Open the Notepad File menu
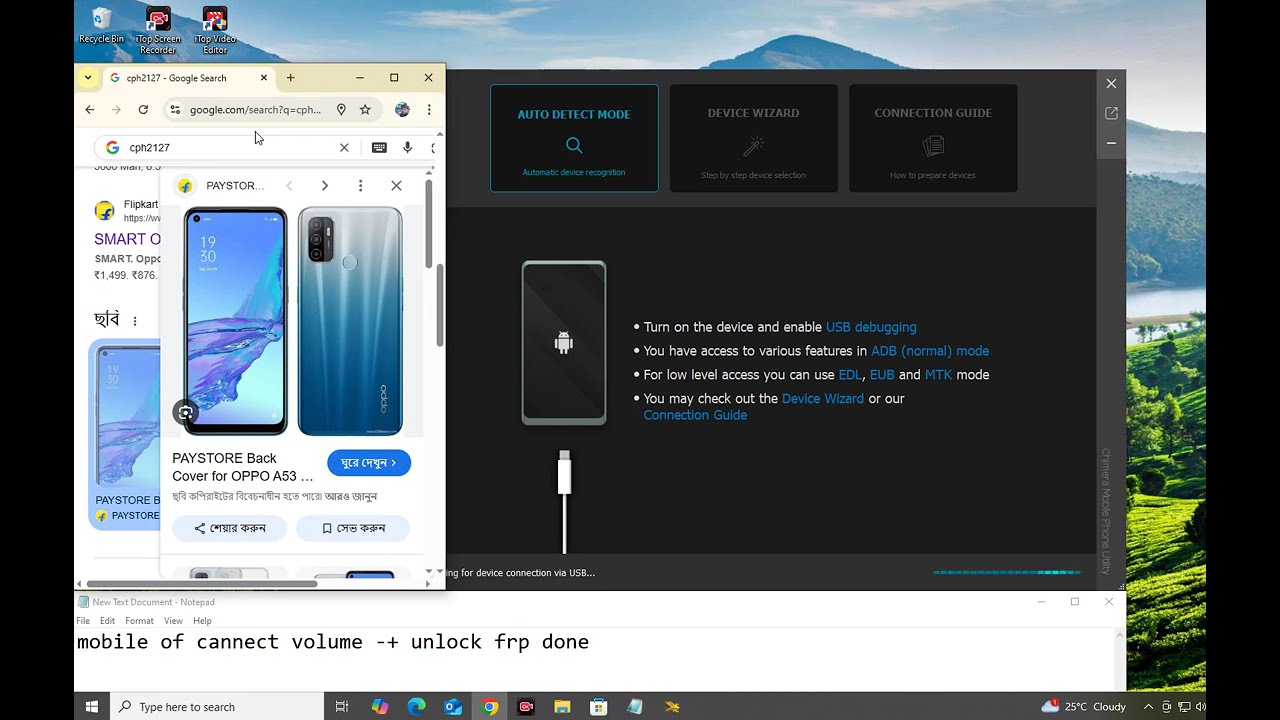Viewport: 1280px width, 720px height. [x=83, y=621]
